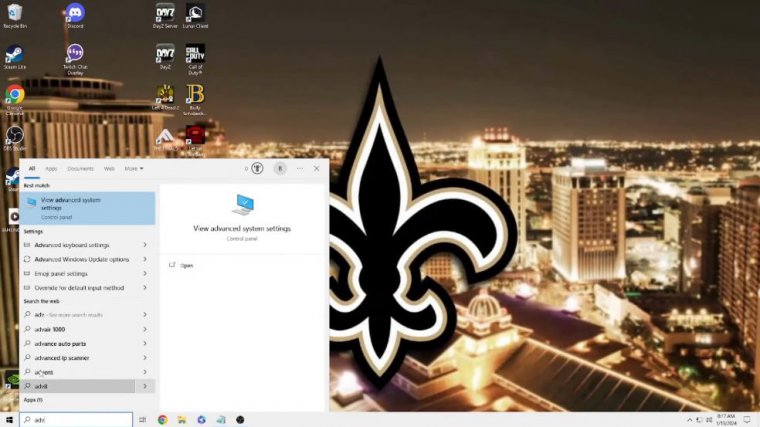Open the Windows Start button
The width and height of the screenshot is (760, 427).
point(9,420)
